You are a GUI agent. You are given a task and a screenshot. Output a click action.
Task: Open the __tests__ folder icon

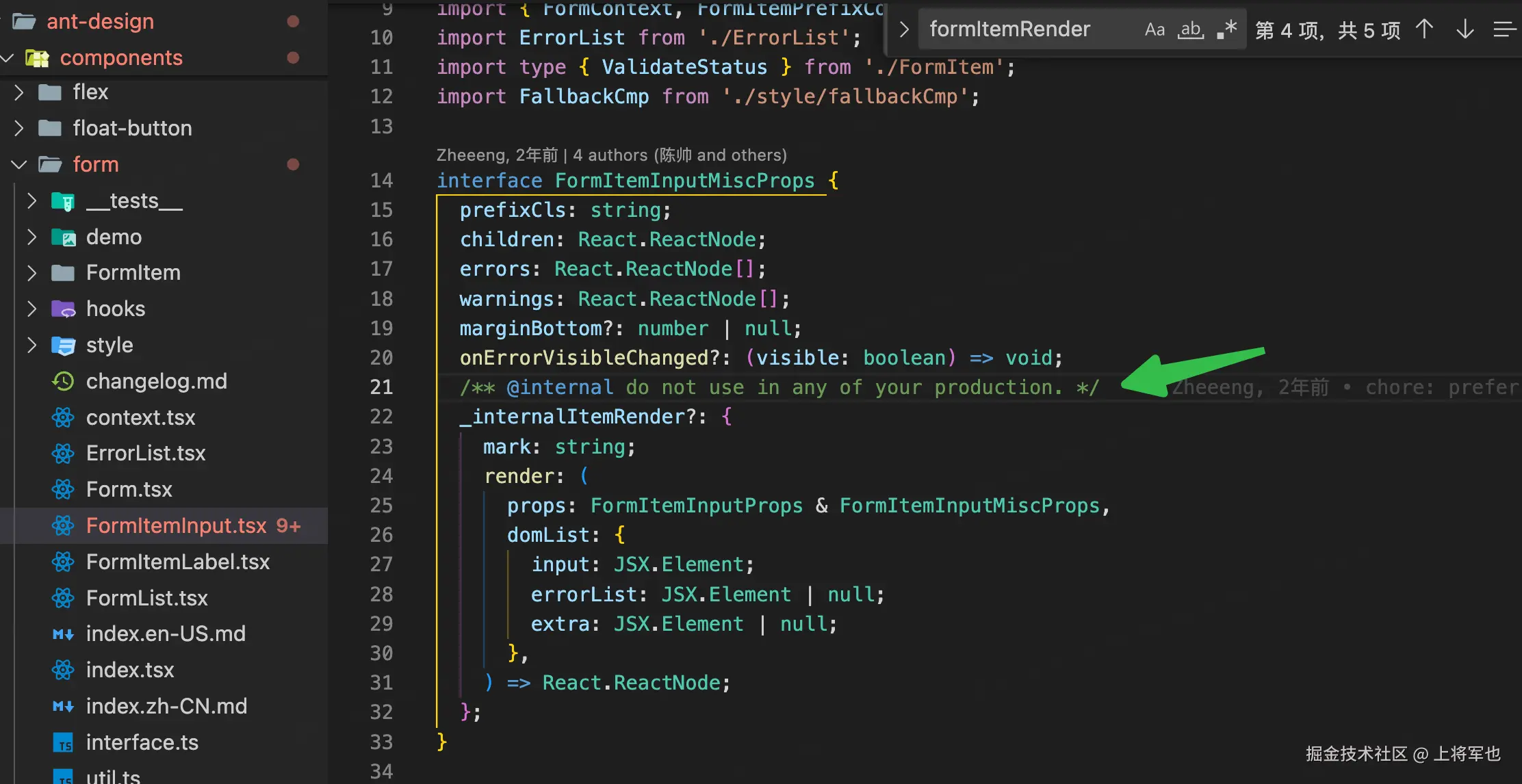click(63, 200)
